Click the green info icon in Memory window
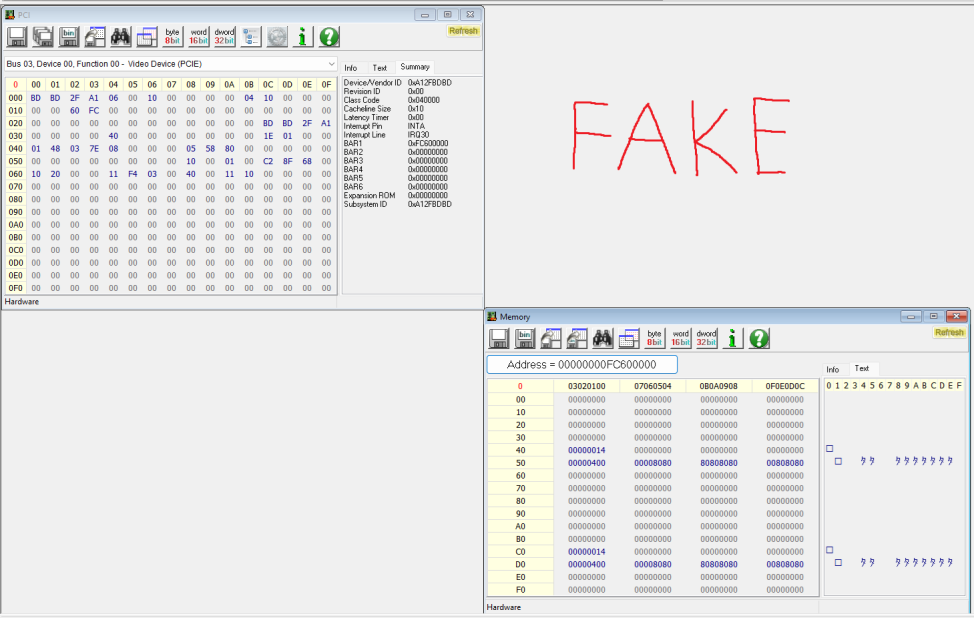974x618 pixels. click(x=733, y=339)
